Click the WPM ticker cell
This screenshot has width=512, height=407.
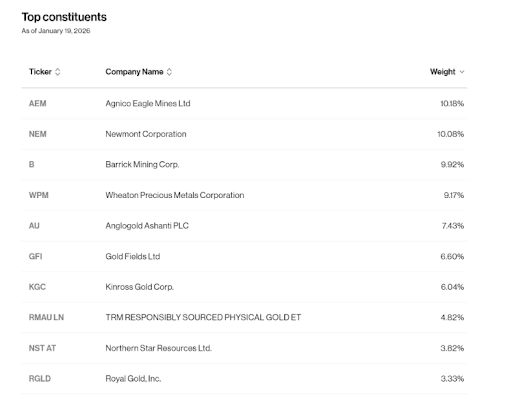pos(38,195)
